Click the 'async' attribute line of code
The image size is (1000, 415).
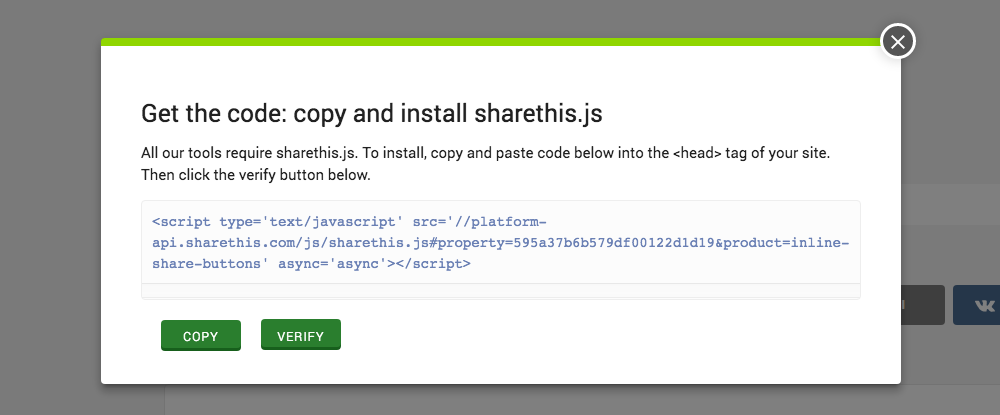[311, 264]
